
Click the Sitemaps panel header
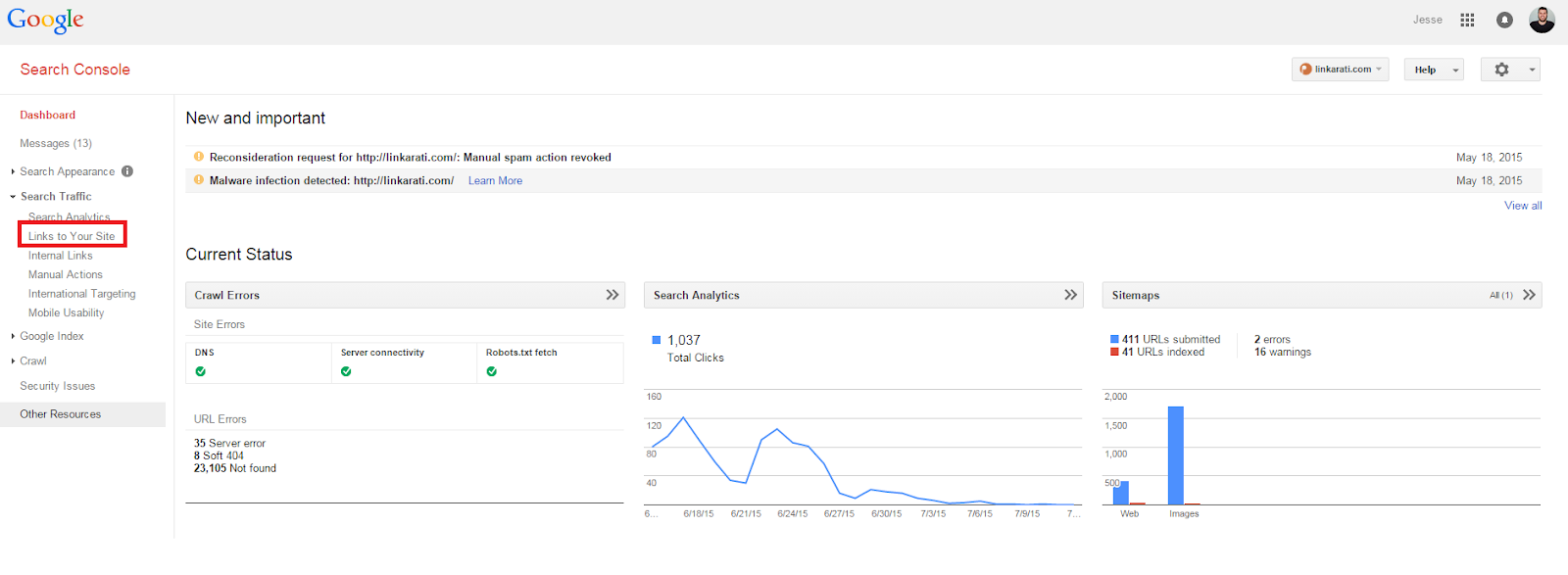pos(1322,295)
